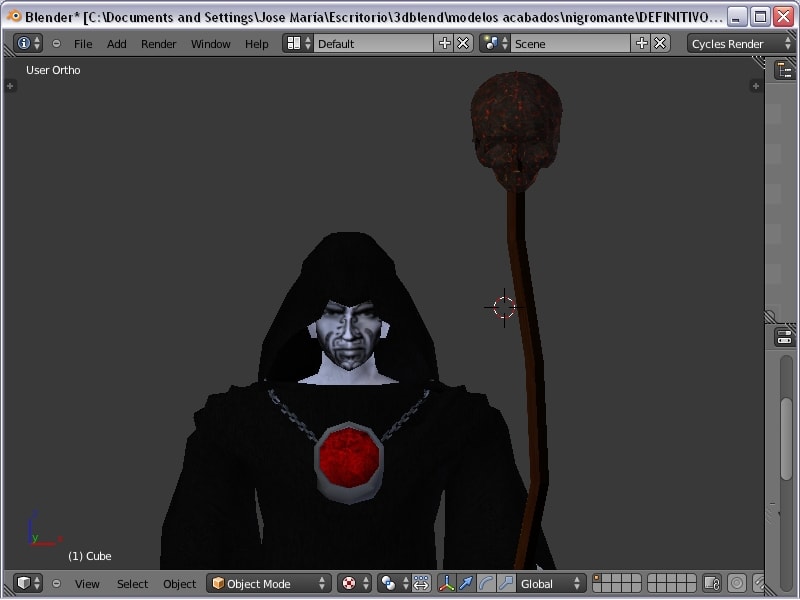
Task: Open the Cycles Render engine dropdown
Action: tap(741, 43)
